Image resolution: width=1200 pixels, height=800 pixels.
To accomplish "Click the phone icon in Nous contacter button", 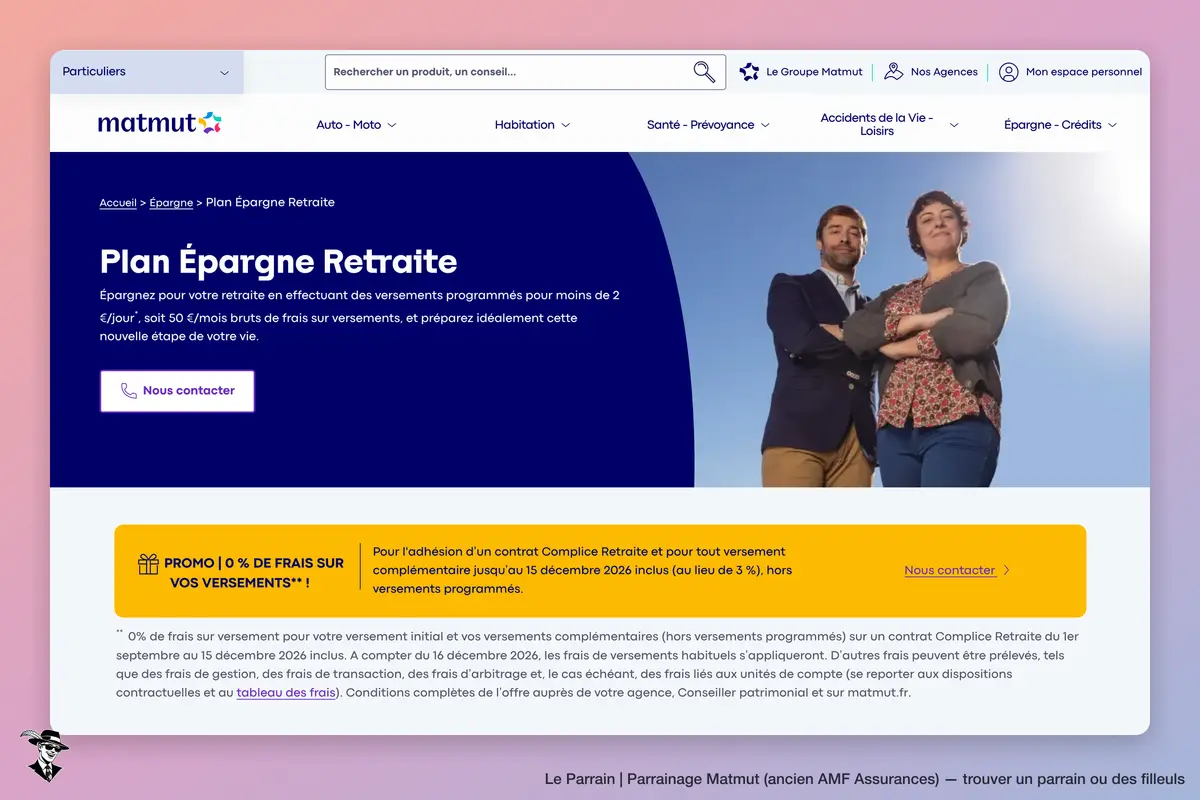I will tap(129, 391).
